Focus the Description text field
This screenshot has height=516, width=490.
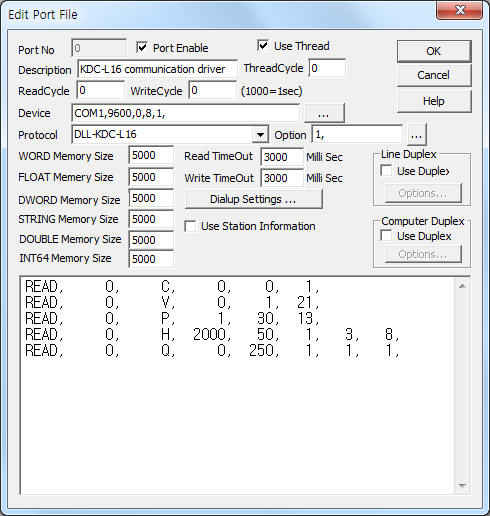(x=157, y=69)
